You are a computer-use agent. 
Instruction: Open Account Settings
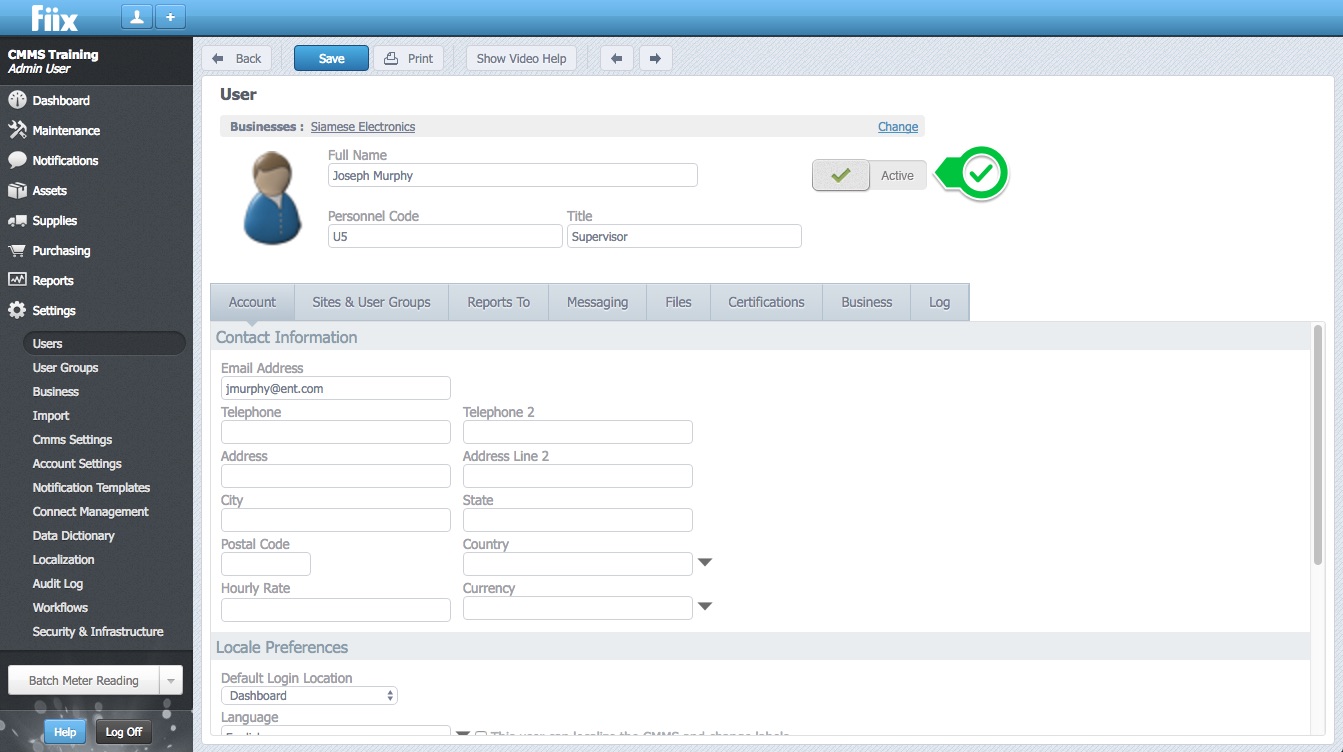pyautogui.click(x=77, y=463)
